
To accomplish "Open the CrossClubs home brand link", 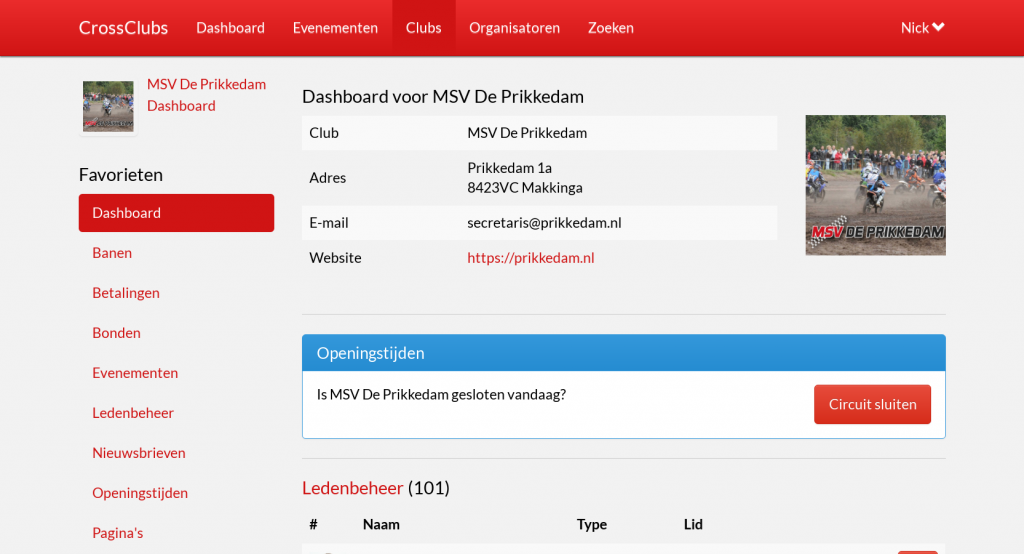I will tap(123, 28).
